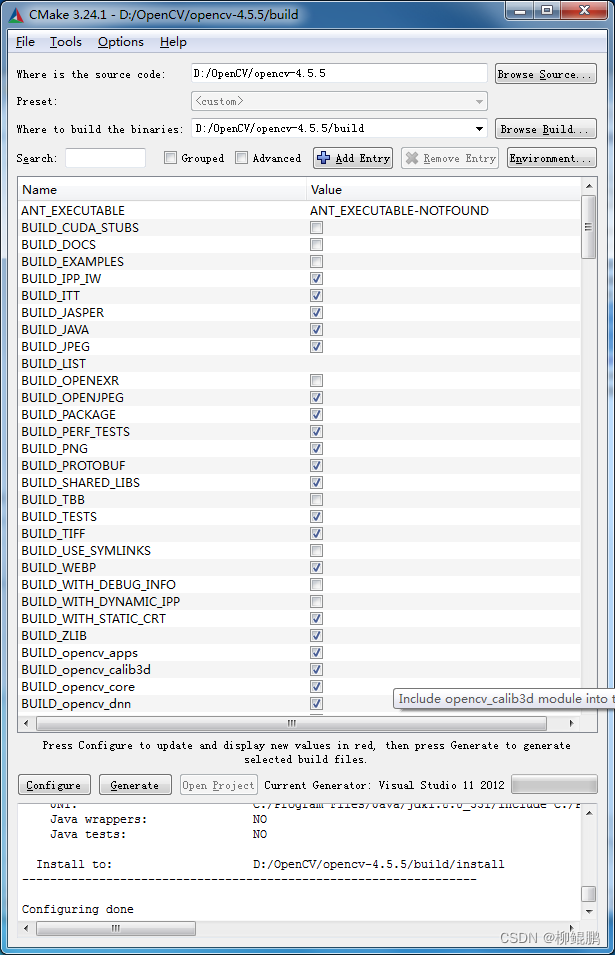Click scroll-down arrow of output log
Image resolution: width=615 pixels, height=955 pixels.
pos(589,911)
